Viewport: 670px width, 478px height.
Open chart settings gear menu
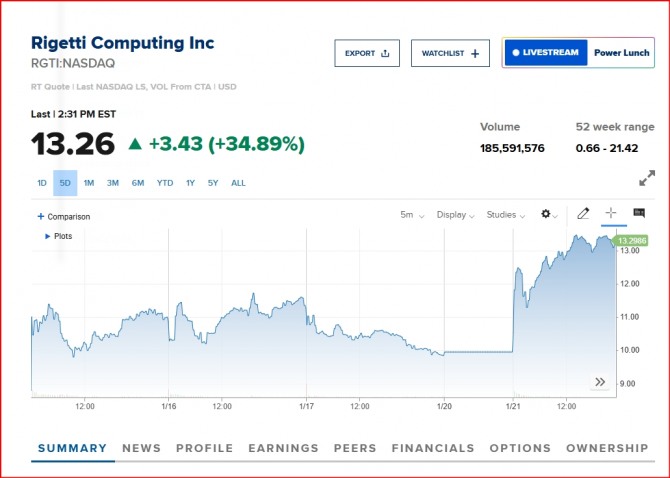pyautogui.click(x=547, y=214)
